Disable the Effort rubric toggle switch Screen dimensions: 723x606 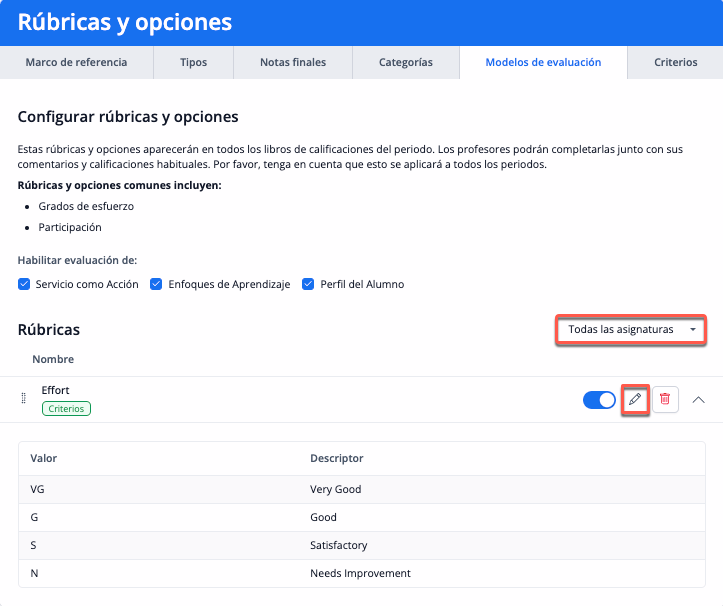click(x=599, y=400)
